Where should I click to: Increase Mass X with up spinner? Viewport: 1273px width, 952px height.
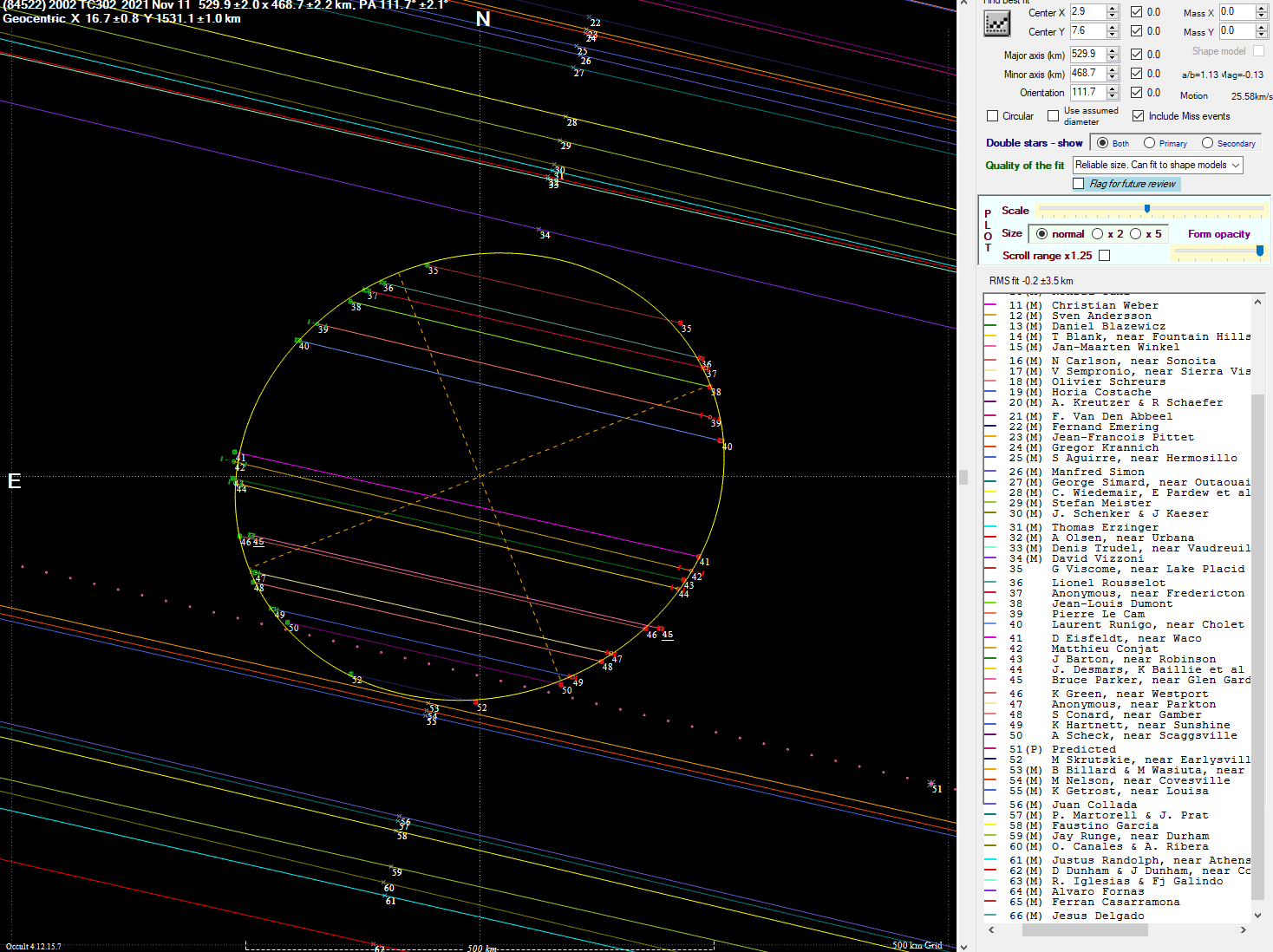[x=1263, y=9]
